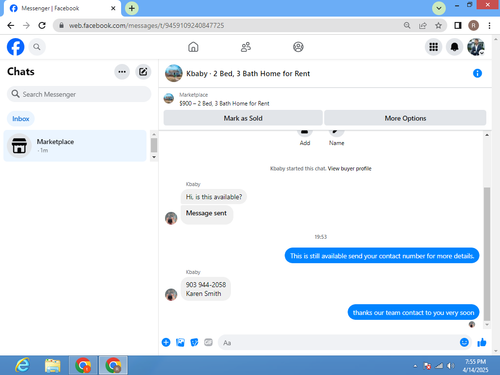Start a new message with compose icon
This screenshot has width=500, height=375.
[143, 72]
